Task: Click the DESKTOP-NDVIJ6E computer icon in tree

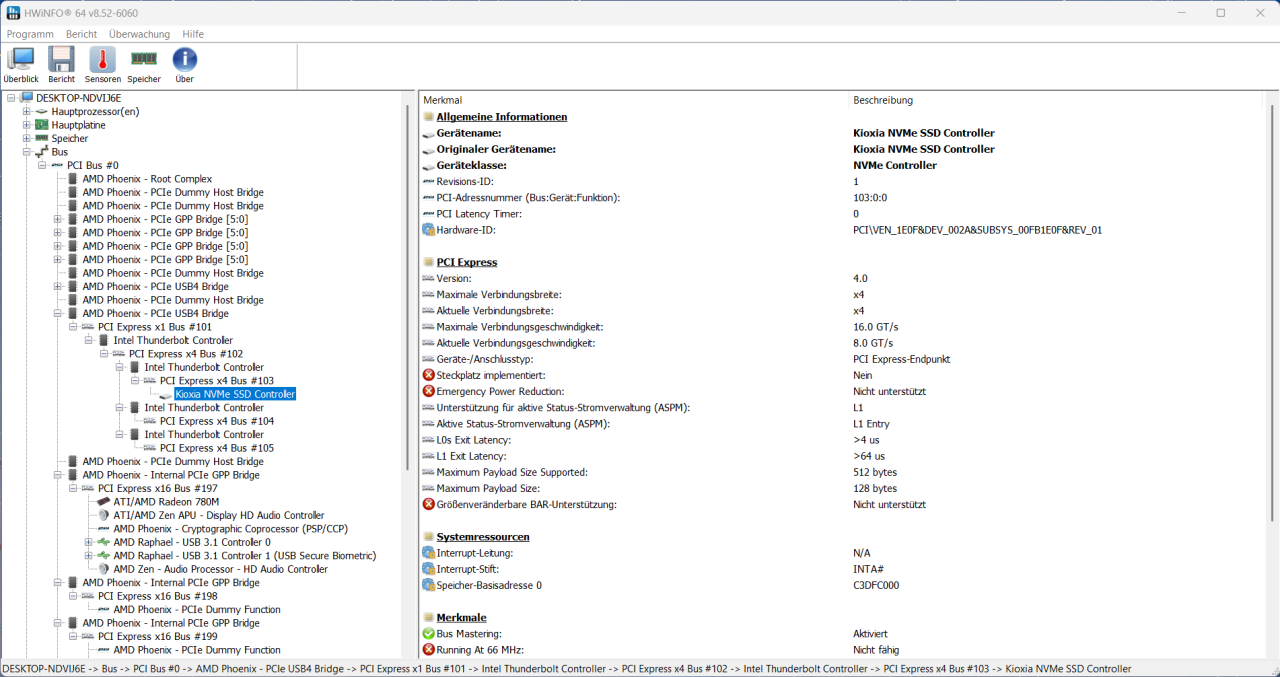Action: click(x=26, y=98)
